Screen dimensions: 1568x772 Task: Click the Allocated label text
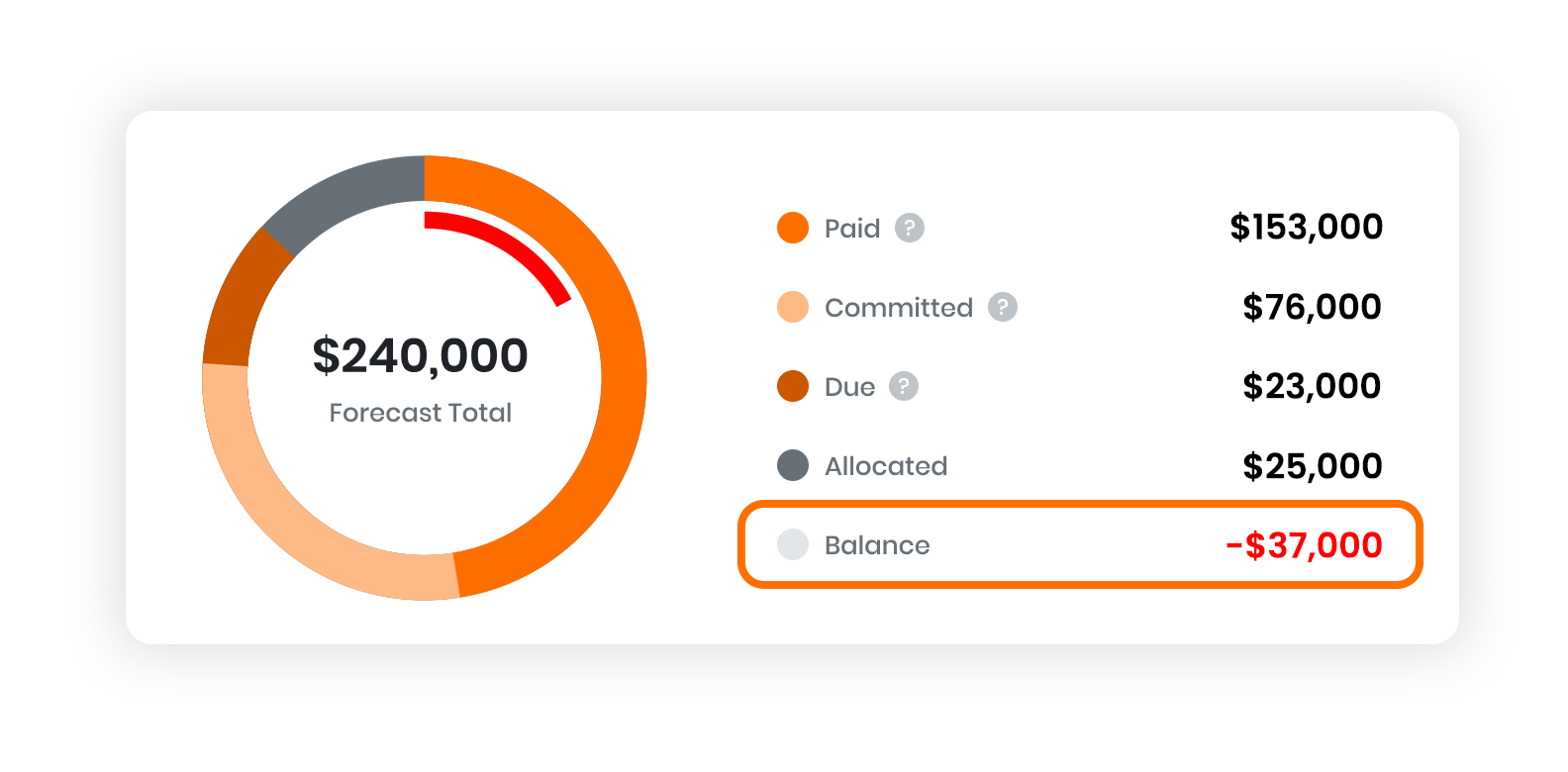pyautogui.click(x=886, y=466)
